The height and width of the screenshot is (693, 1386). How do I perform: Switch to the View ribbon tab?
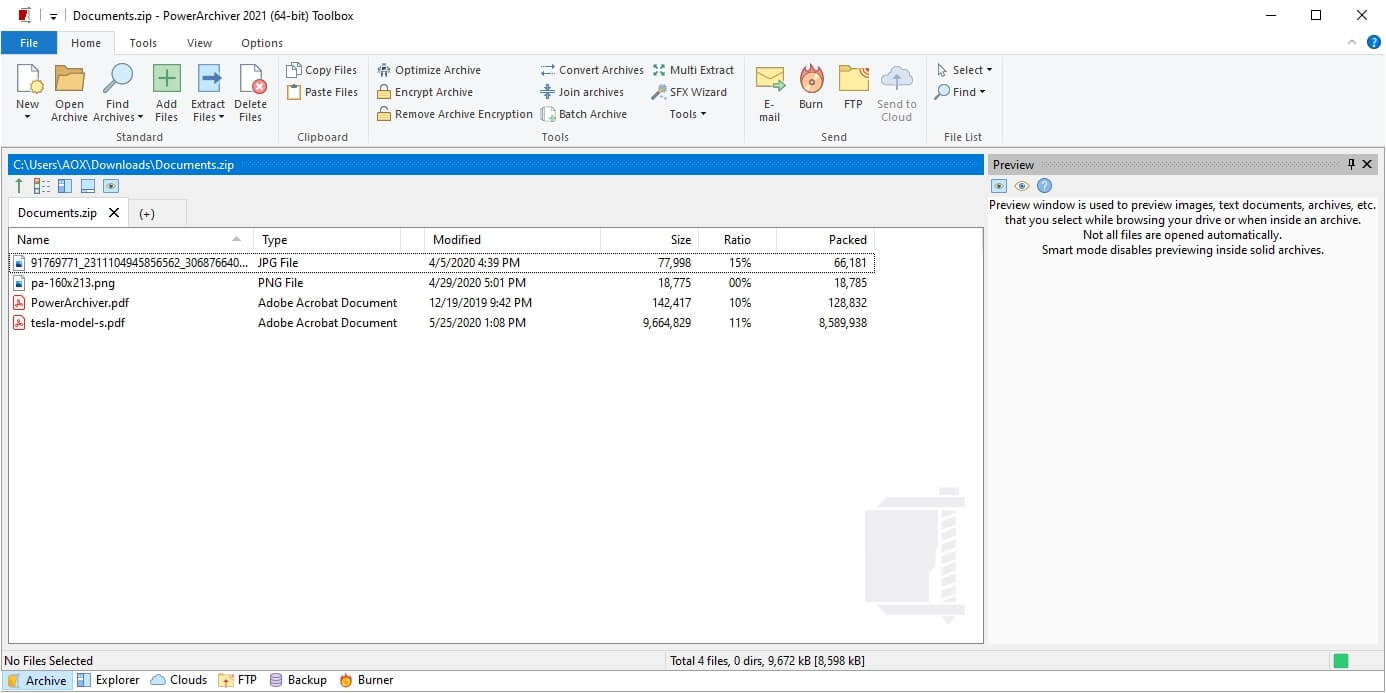coord(199,43)
